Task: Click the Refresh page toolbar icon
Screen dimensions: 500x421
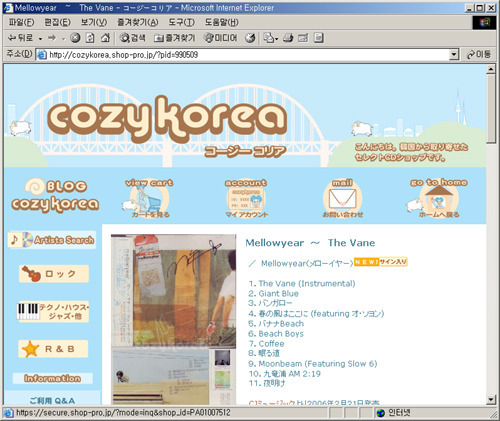Action: [90, 38]
